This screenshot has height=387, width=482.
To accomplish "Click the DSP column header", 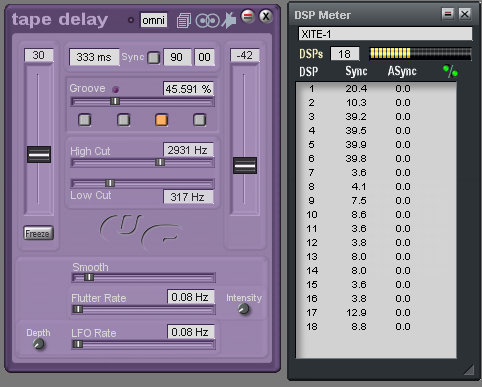I will [308, 72].
